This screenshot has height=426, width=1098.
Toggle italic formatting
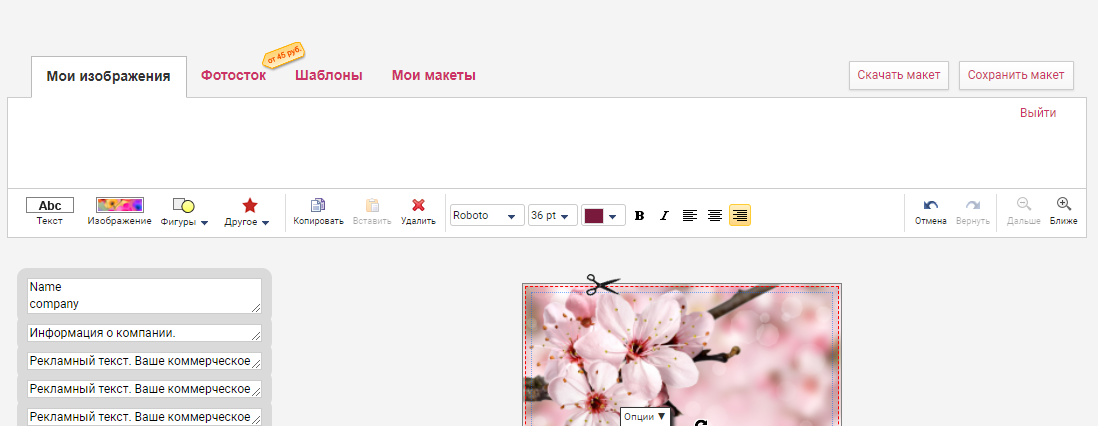pyautogui.click(x=665, y=216)
